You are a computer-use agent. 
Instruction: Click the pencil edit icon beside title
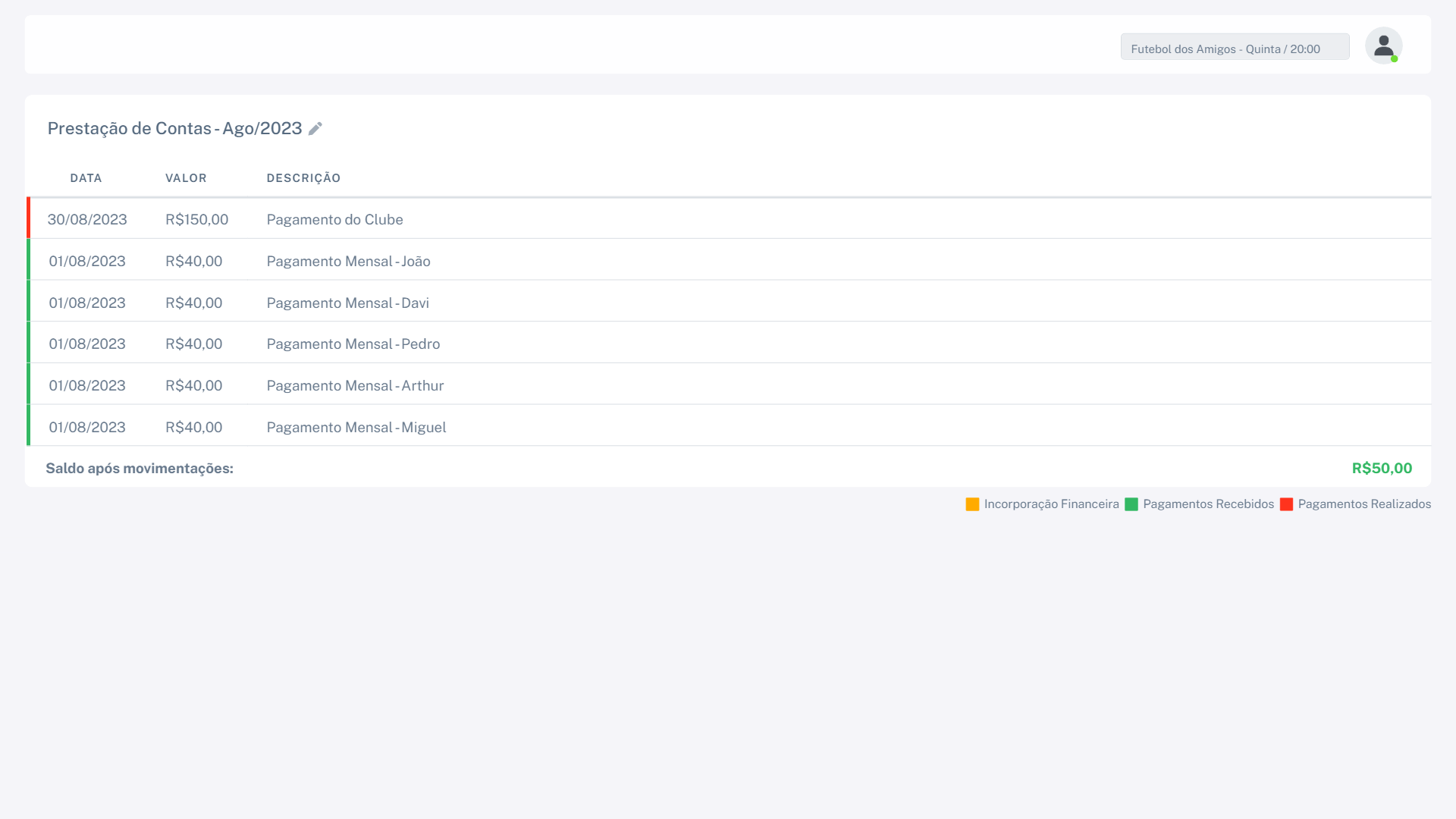pyautogui.click(x=315, y=128)
